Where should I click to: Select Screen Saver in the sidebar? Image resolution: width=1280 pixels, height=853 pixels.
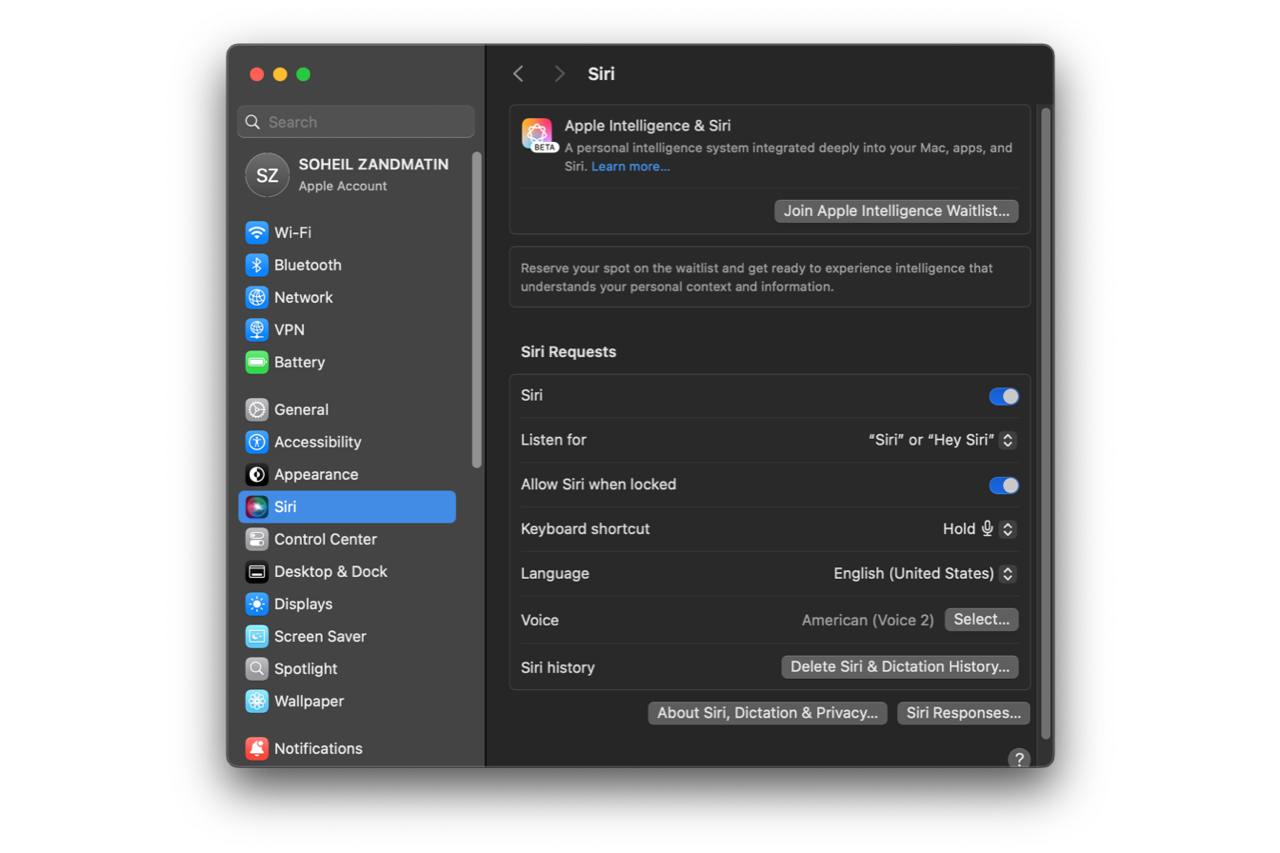click(x=347, y=636)
